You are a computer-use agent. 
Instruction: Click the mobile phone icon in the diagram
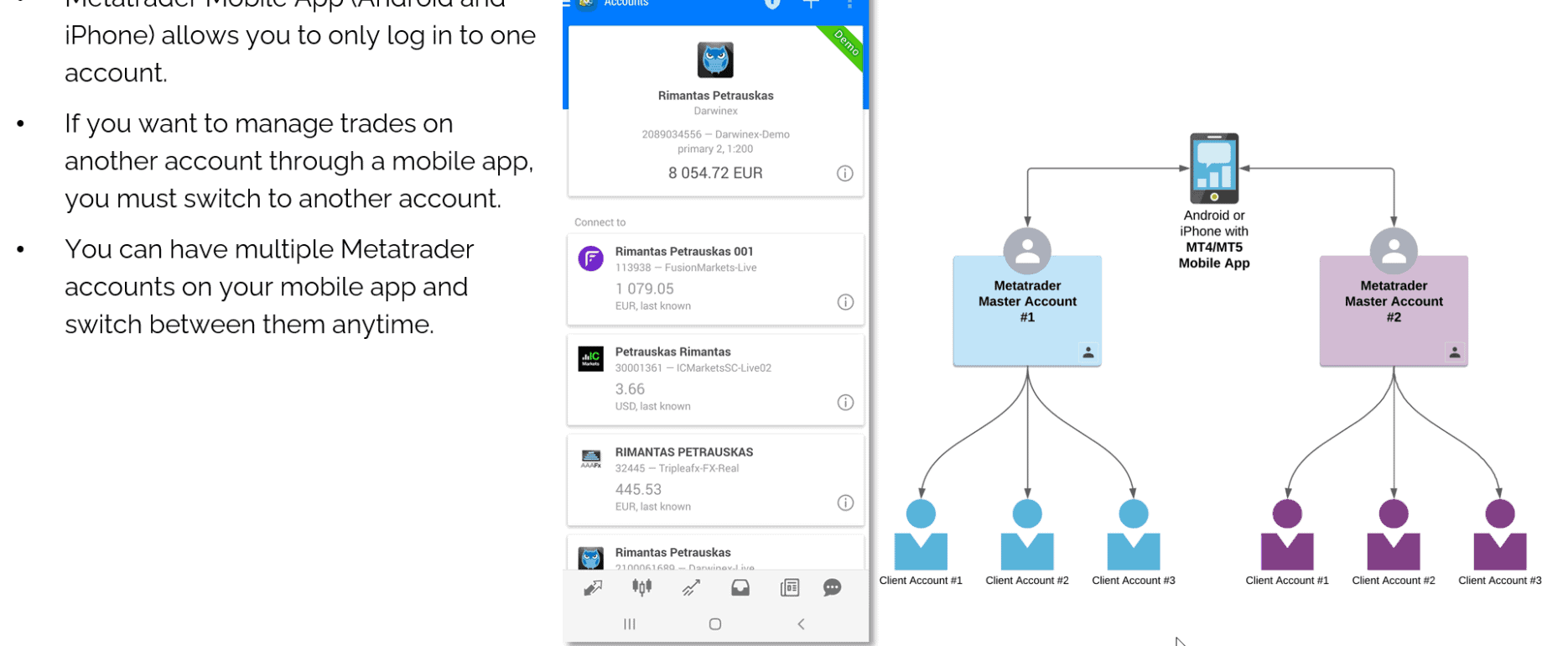pos(1214,168)
